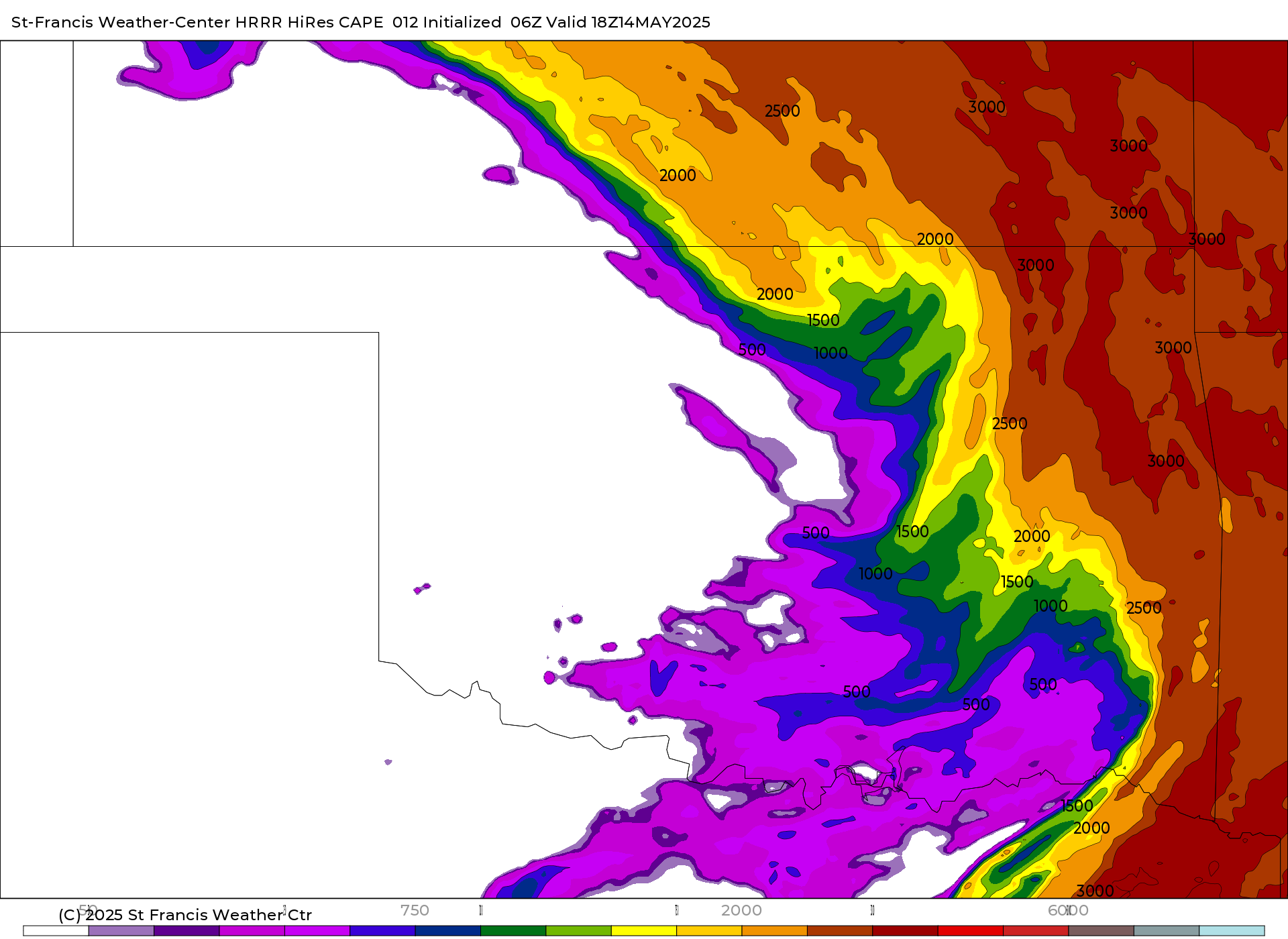Click the bright red legend swatch
Screen dimensions: 1288x939
pyautogui.click(x=971, y=931)
